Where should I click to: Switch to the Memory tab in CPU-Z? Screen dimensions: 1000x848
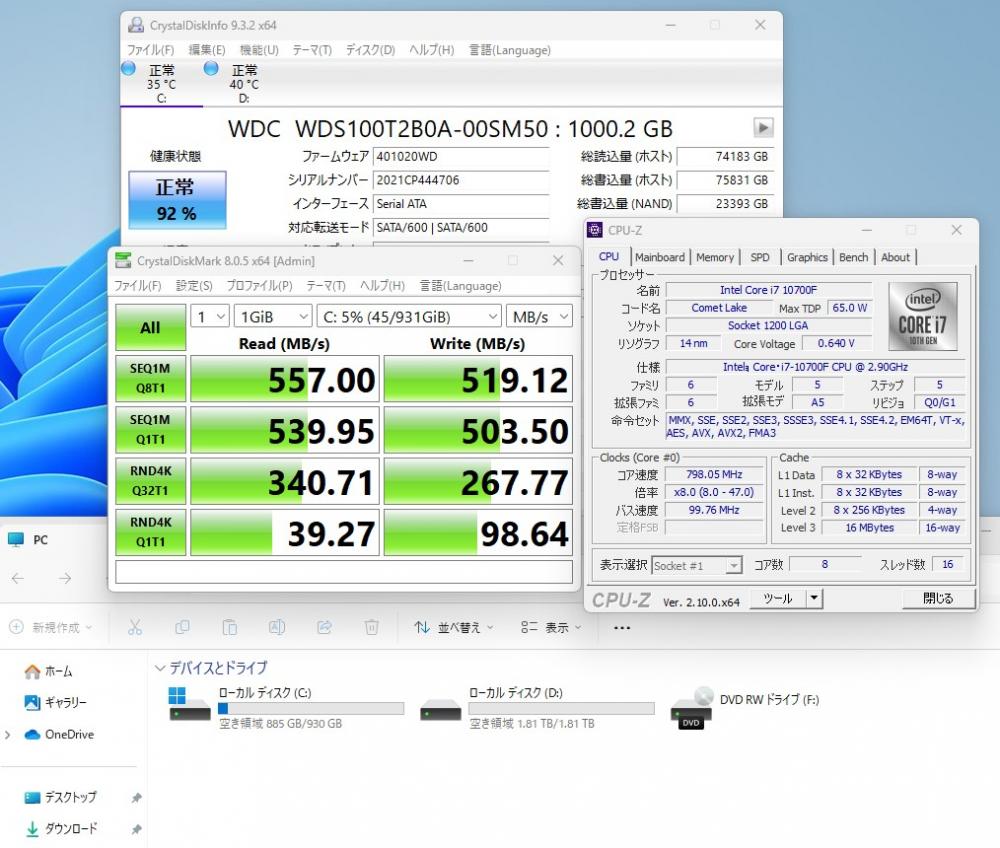pos(715,257)
